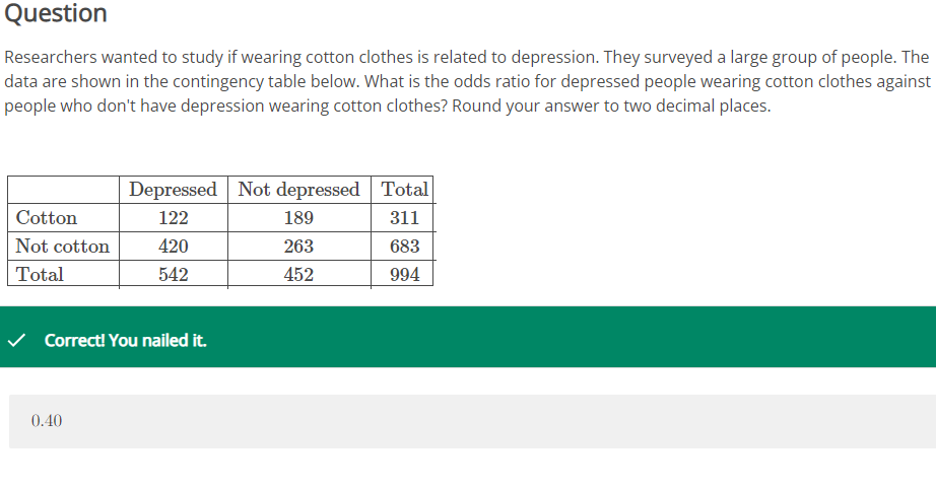Select the "Depressed" column header

click(173, 189)
